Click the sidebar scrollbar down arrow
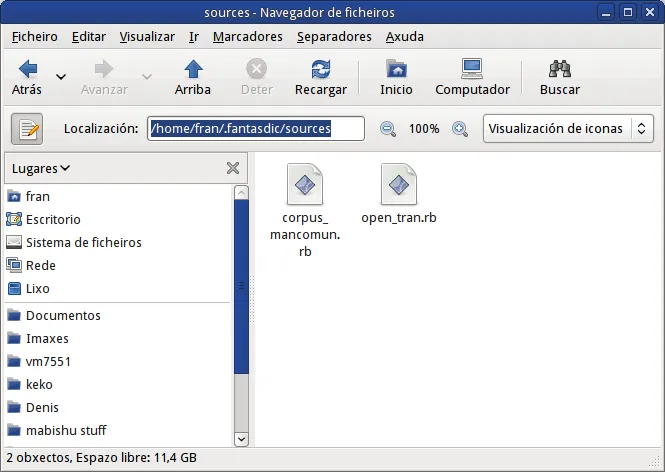The image size is (665, 472). 241,438
